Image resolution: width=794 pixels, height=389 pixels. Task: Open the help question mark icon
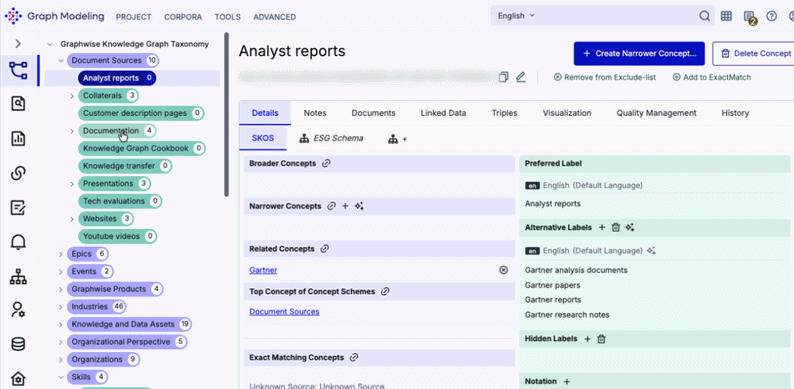click(771, 16)
